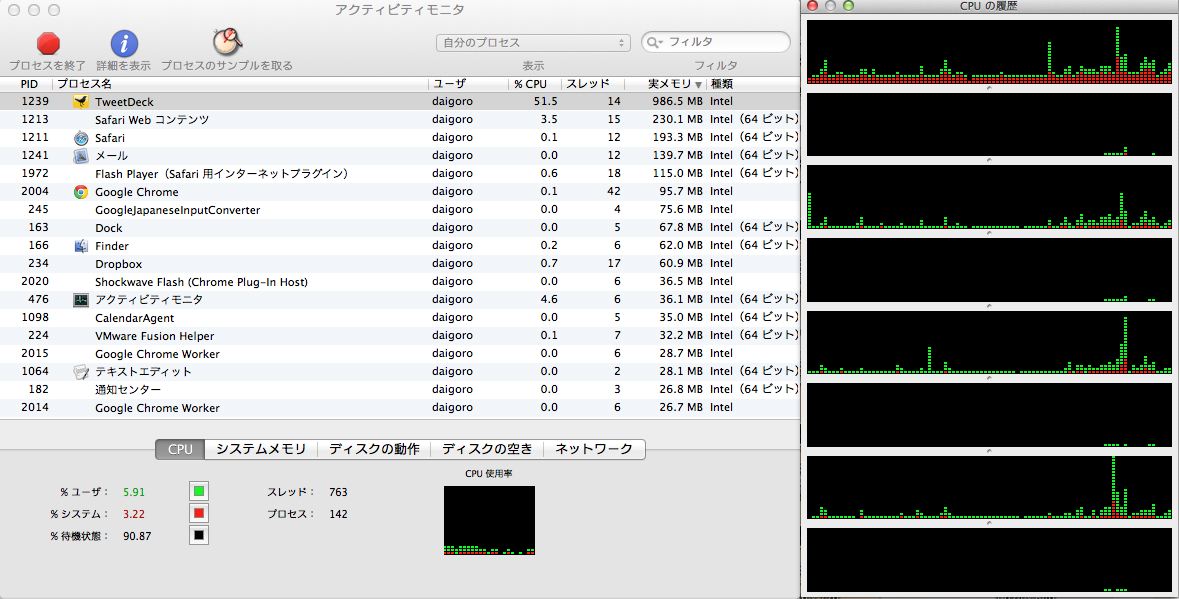Click the red % システム color swatch
Viewport: 1179px width, 599px height.
(199, 513)
